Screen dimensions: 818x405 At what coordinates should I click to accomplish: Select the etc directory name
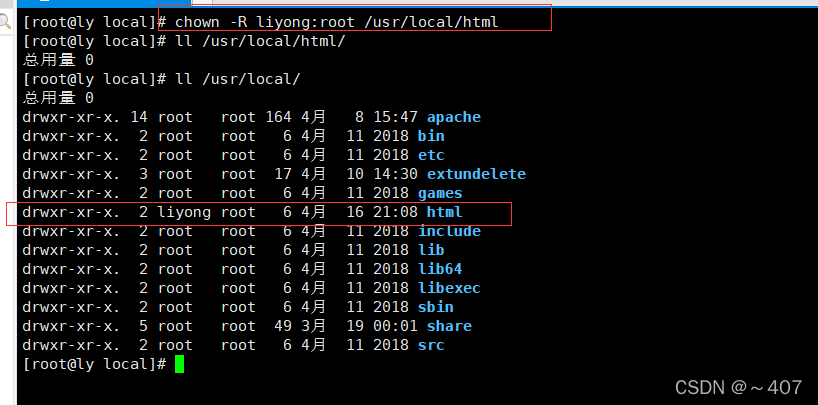(431, 155)
